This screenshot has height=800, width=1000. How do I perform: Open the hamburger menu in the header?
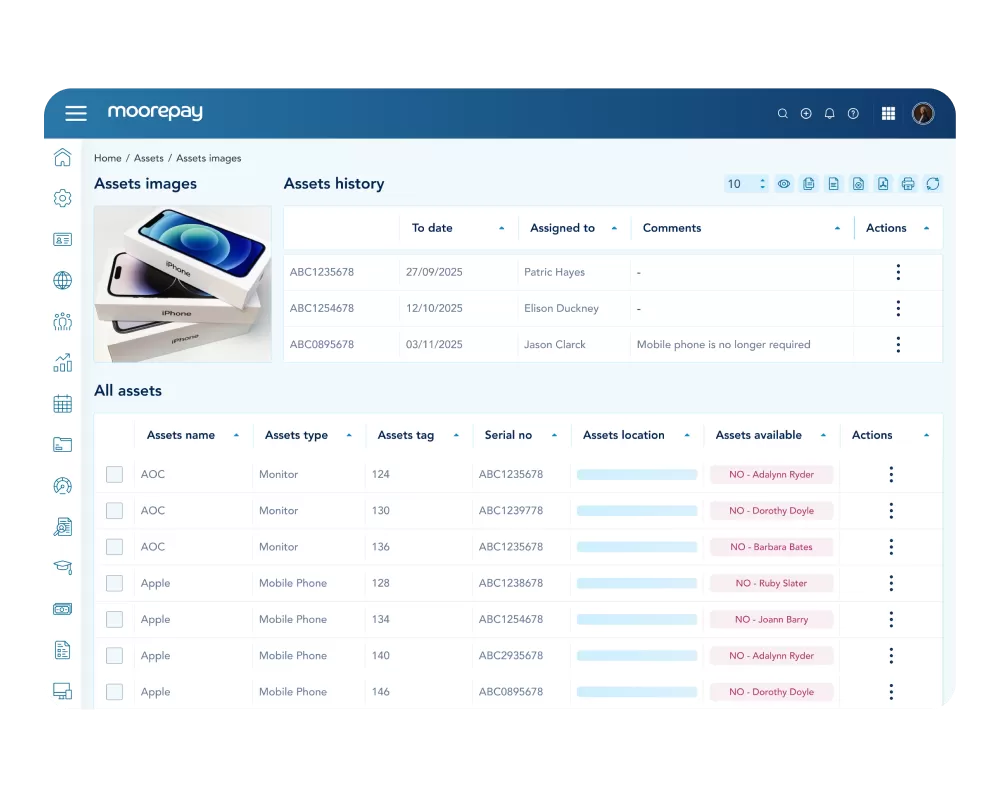76,114
